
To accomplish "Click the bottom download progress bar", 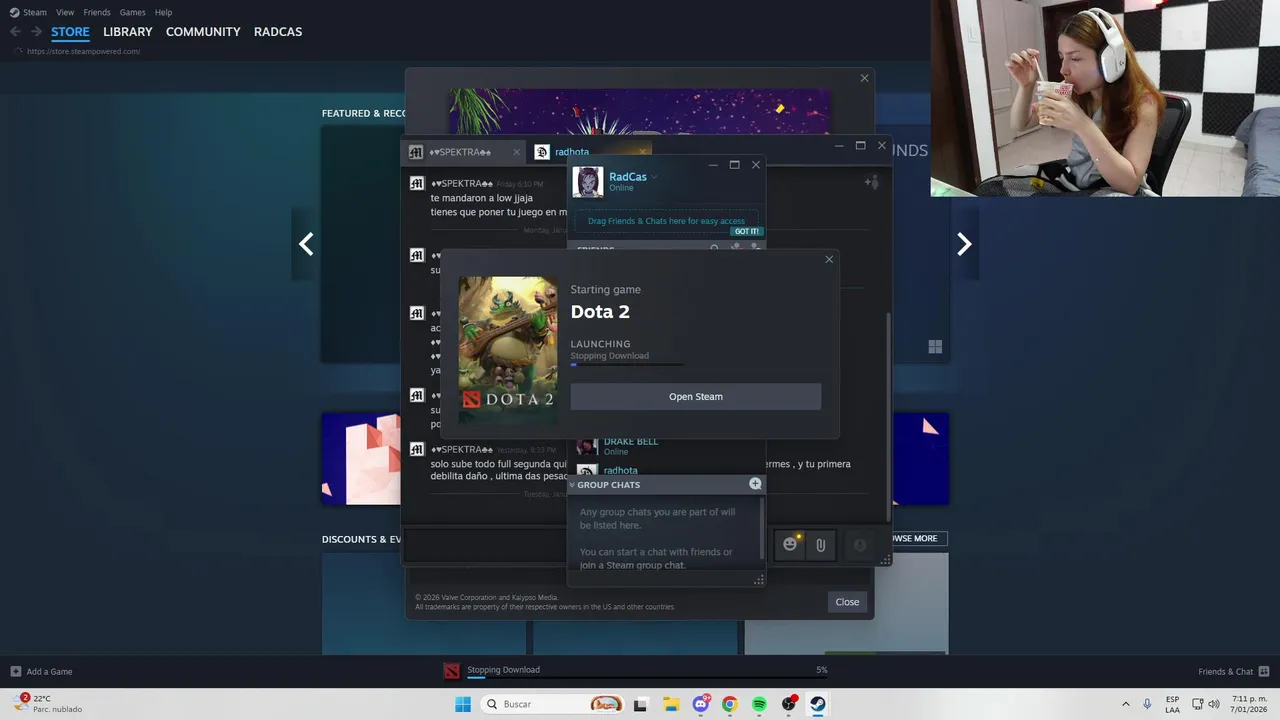I will tap(647, 678).
